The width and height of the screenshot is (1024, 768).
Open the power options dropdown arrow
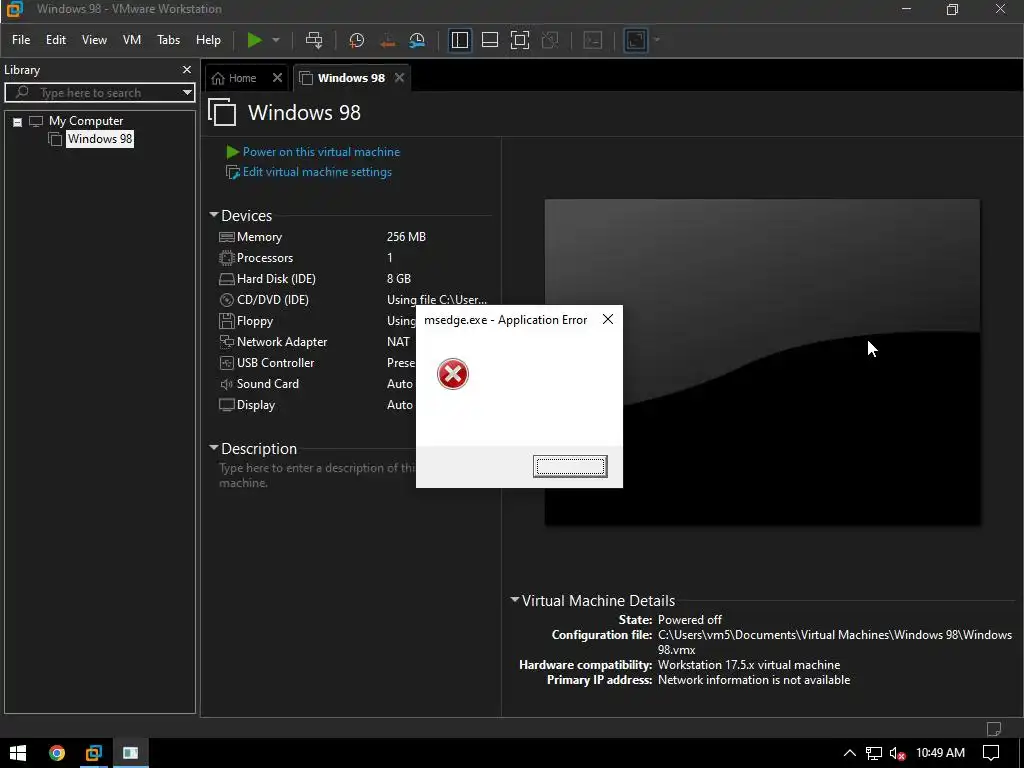(276, 40)
